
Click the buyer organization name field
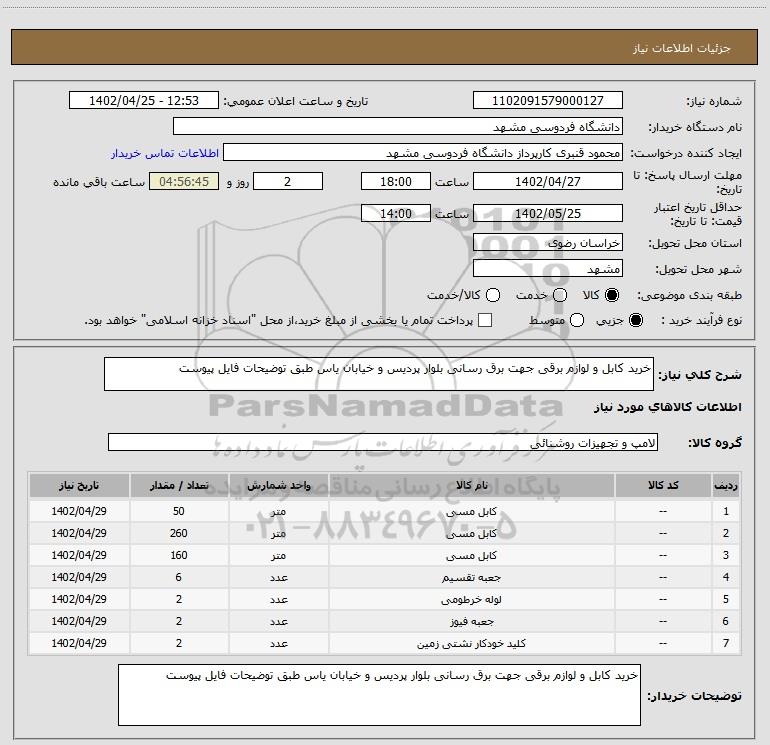(x=398, y=127)
